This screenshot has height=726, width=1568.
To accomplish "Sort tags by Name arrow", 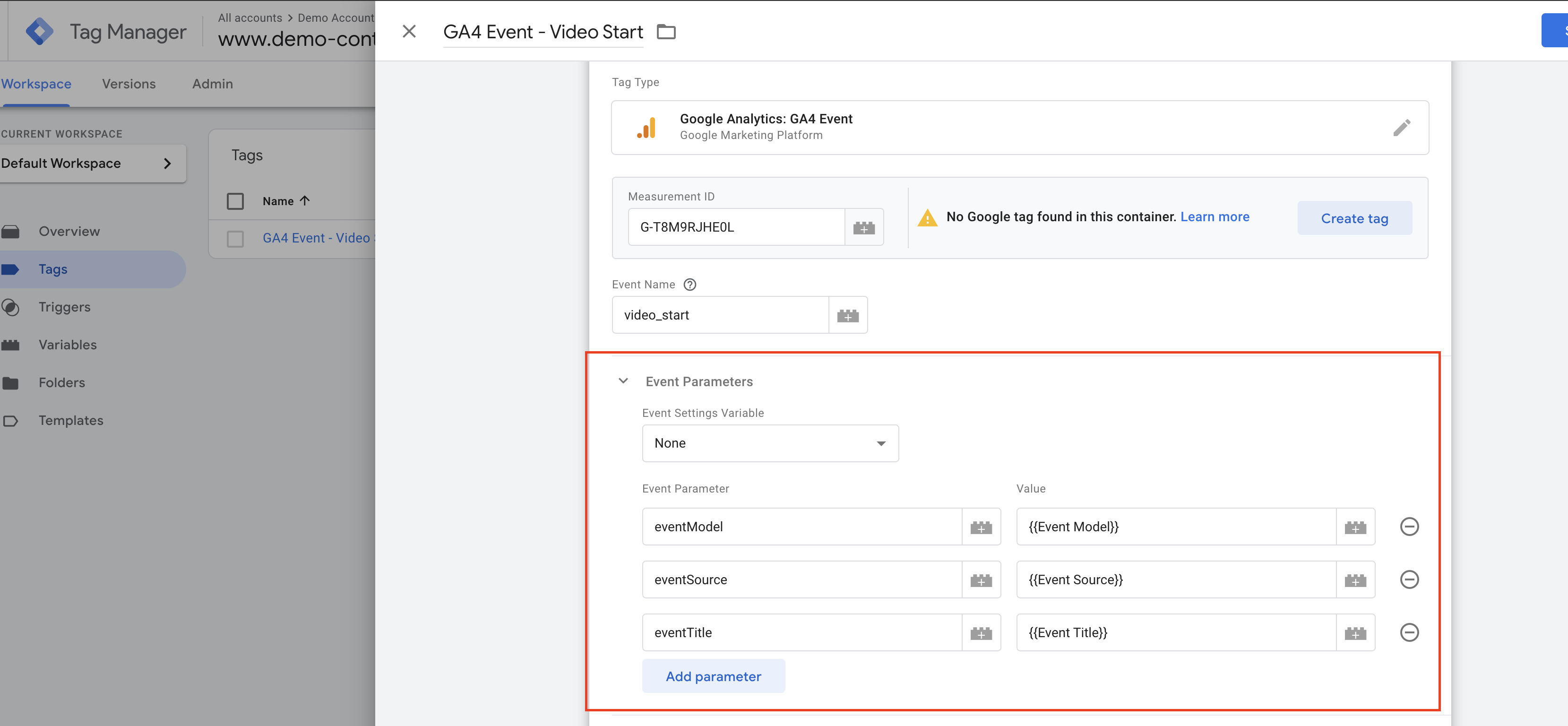I will point(305,201).
